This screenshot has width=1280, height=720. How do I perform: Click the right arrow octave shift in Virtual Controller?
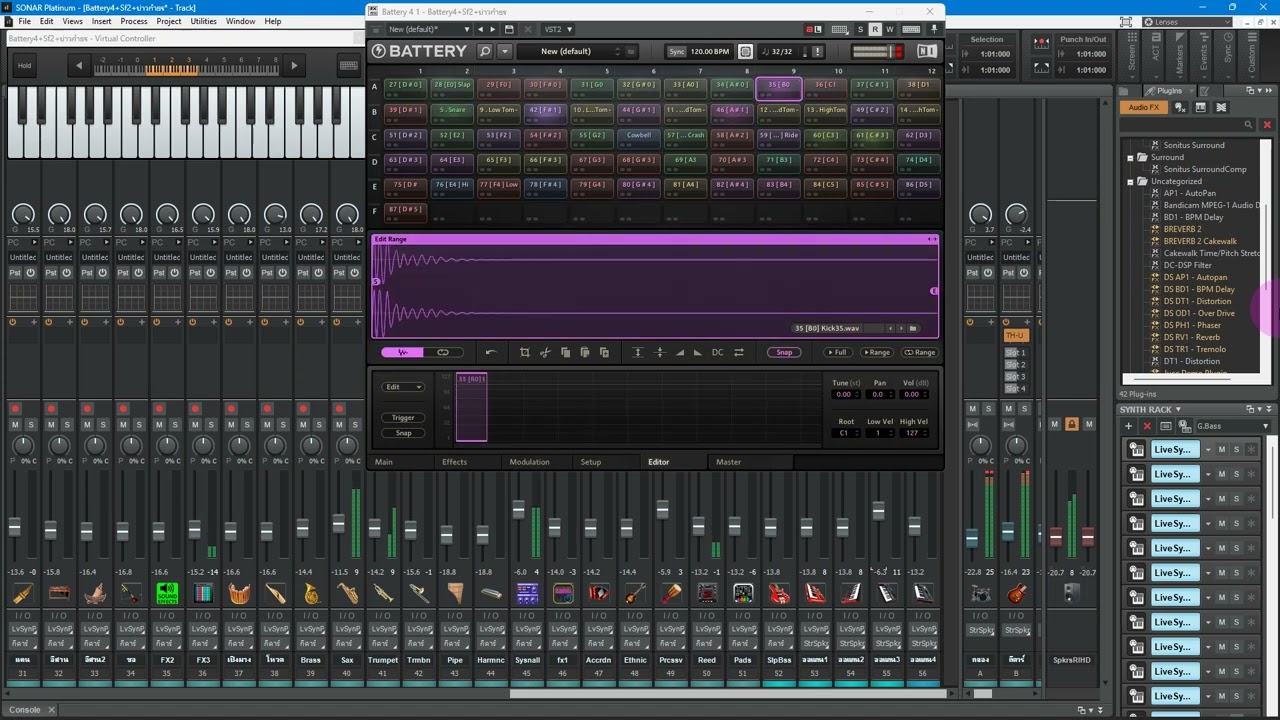(x=293, y=66)
